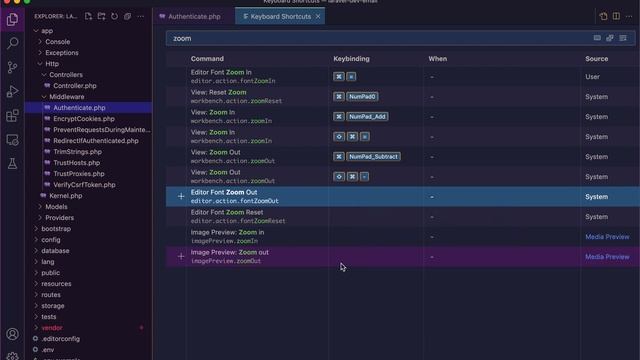The width and height of the screenshot is (640, 360).
Task: Open the Search view in activity bar
Action: tap(12, 43)
